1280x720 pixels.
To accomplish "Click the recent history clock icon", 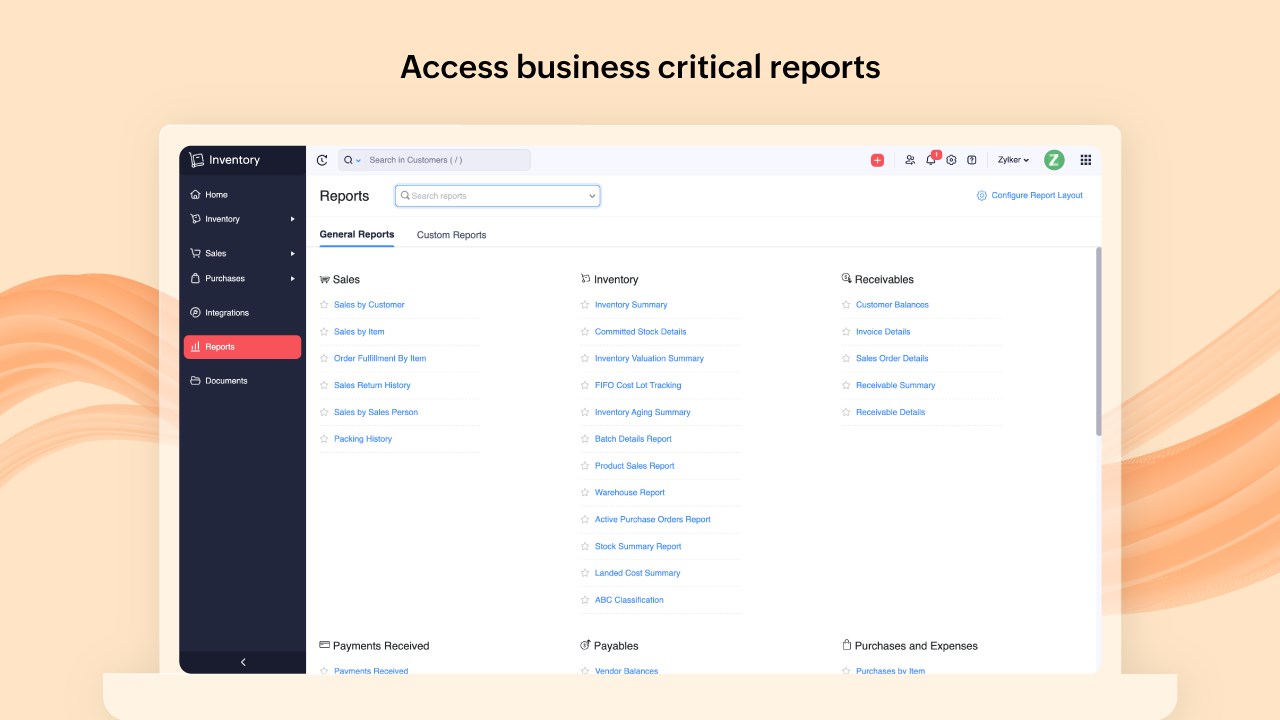I will (x=322, y=160).
